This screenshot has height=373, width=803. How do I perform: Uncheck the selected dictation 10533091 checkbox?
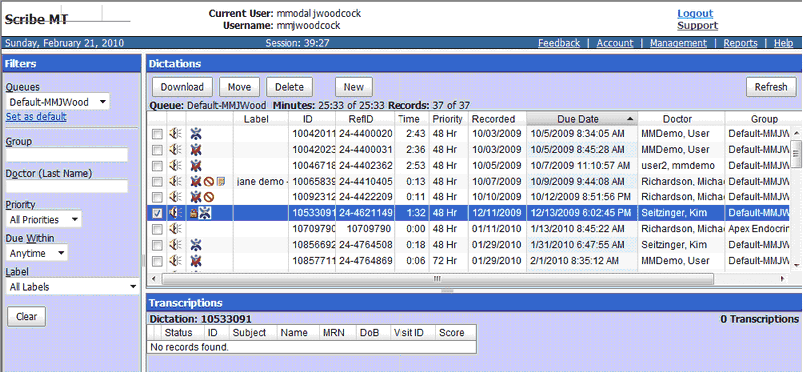158,214
